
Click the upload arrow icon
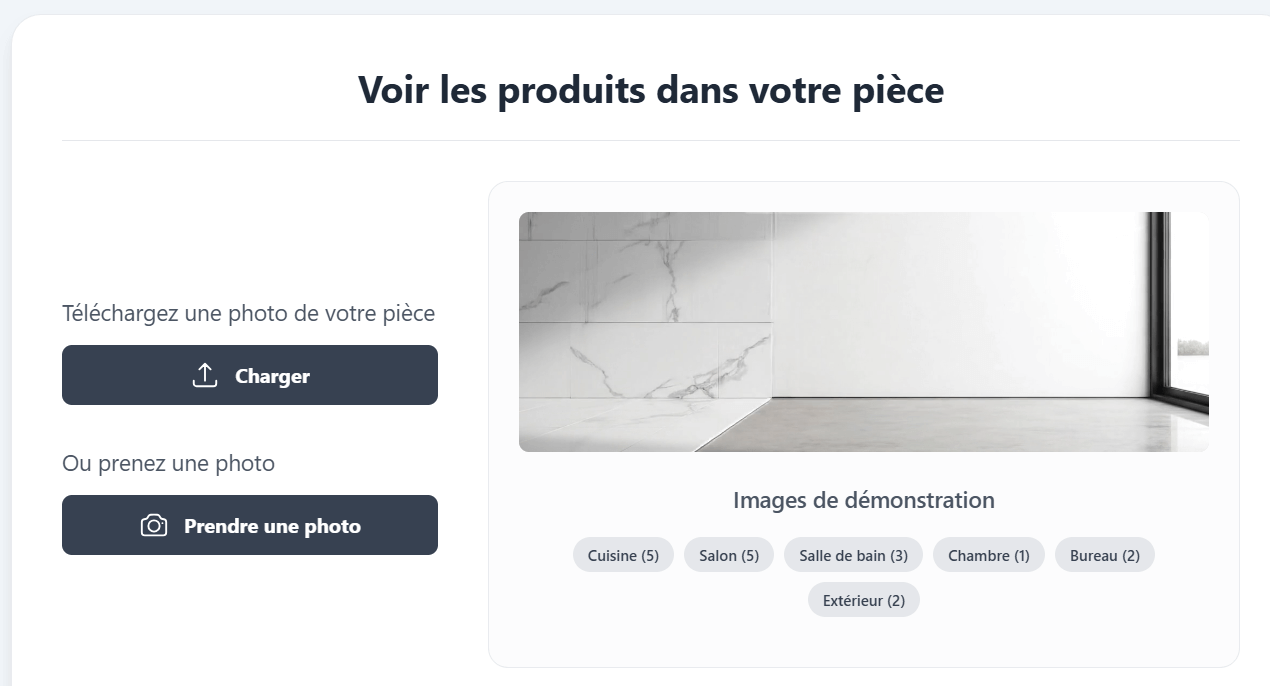[x=204, y=376]
